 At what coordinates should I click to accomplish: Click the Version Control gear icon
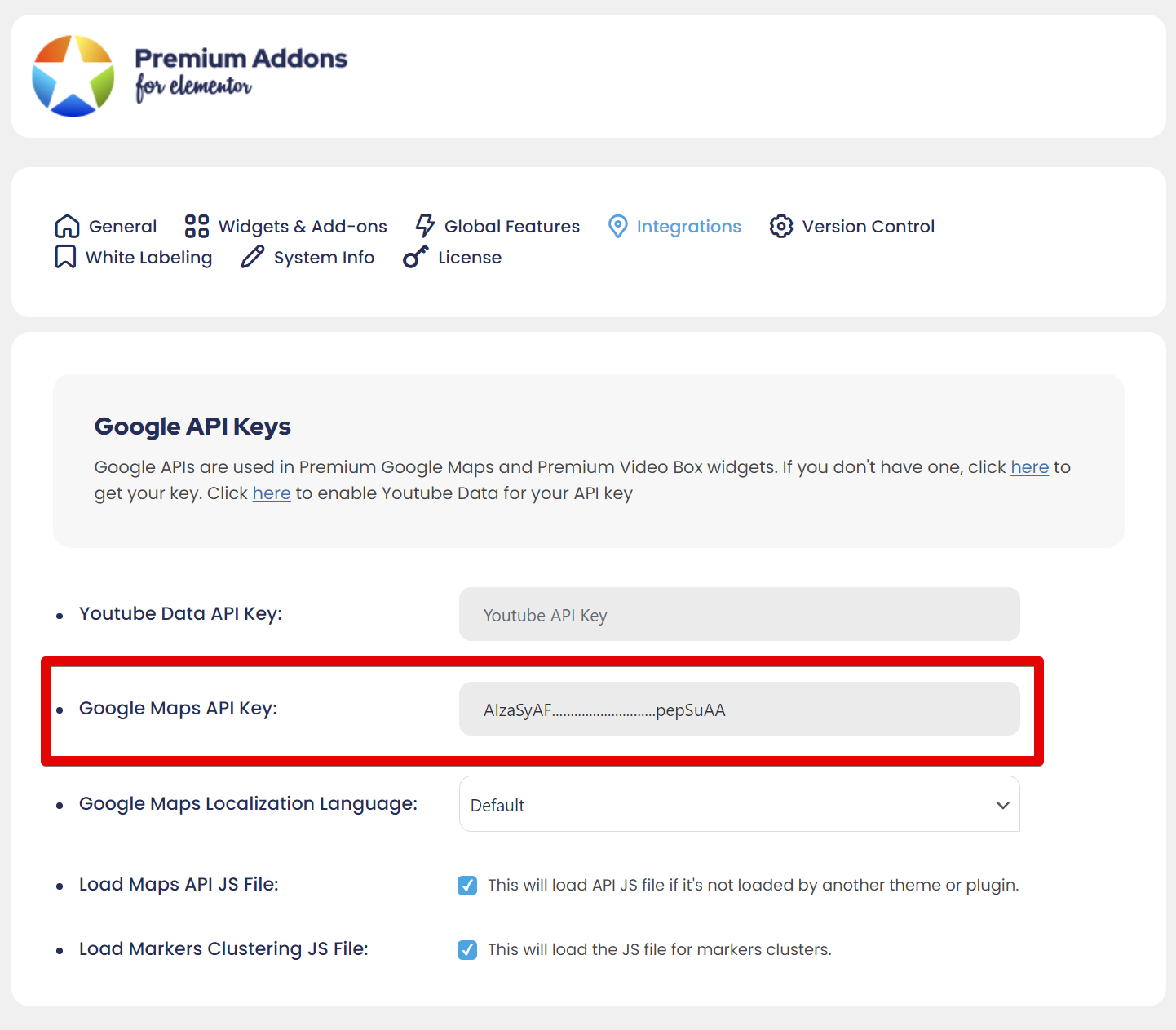tap(781, 226)
